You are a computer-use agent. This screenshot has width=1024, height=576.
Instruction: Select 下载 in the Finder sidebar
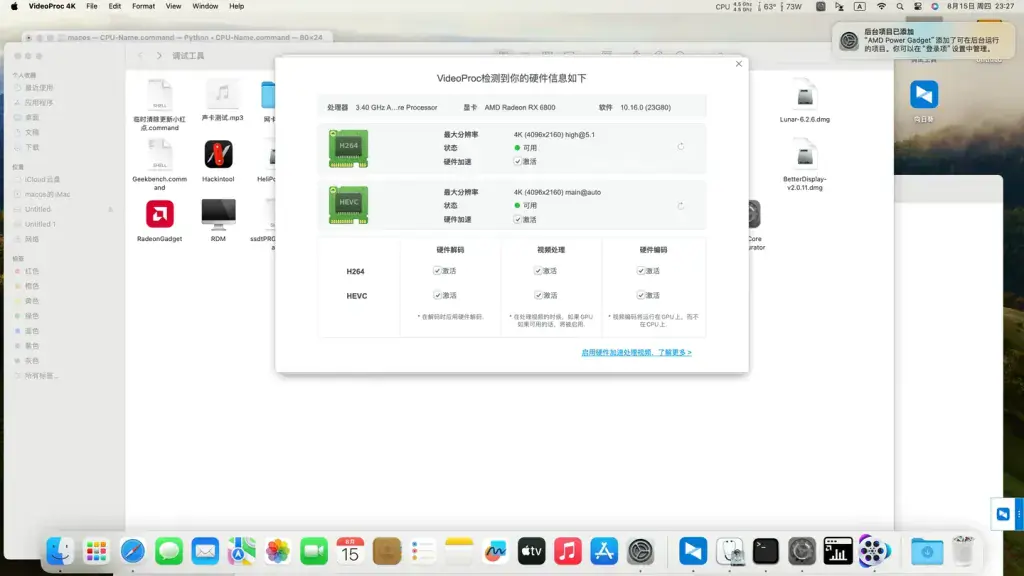pos(32,148)
